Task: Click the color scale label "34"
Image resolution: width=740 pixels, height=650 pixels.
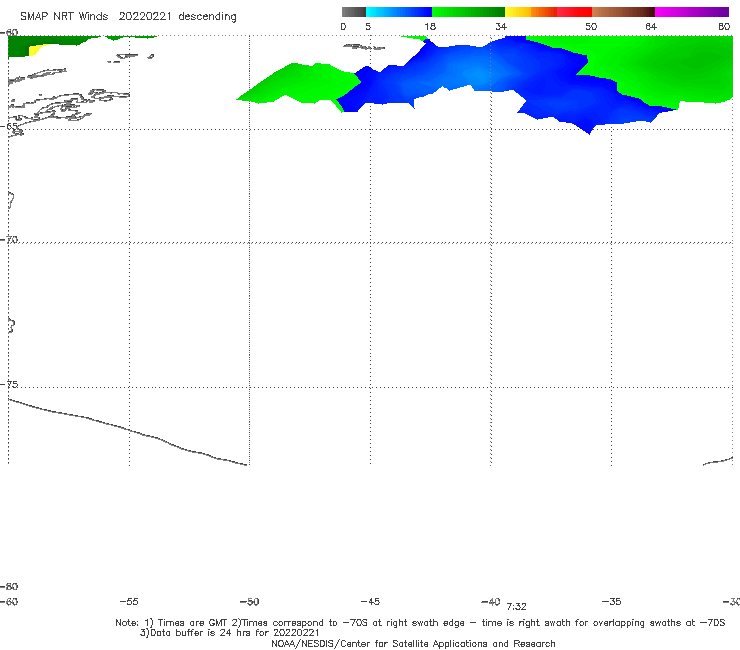Action: [x=501, y=27]
